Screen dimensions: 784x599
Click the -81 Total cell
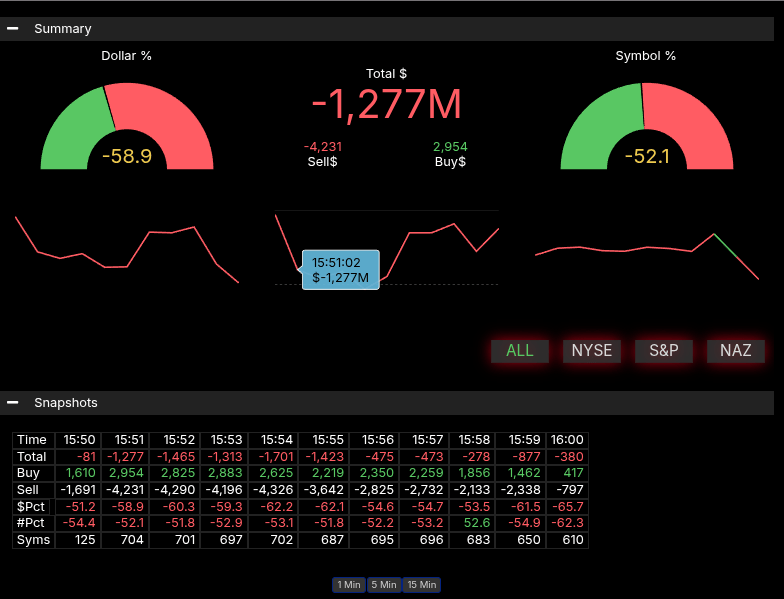[78, 456]
